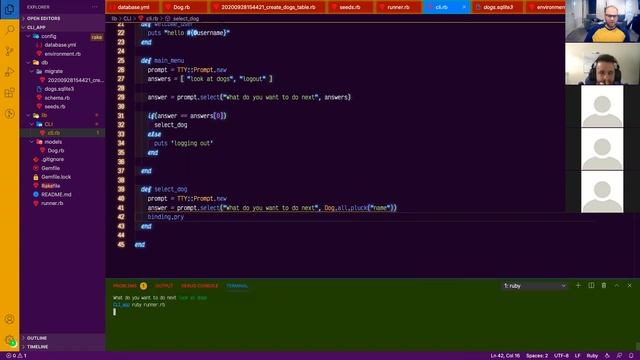Open environment.rb in the explorer tree
The width and height of the screenshot is (640, 360).
(62, 53)
